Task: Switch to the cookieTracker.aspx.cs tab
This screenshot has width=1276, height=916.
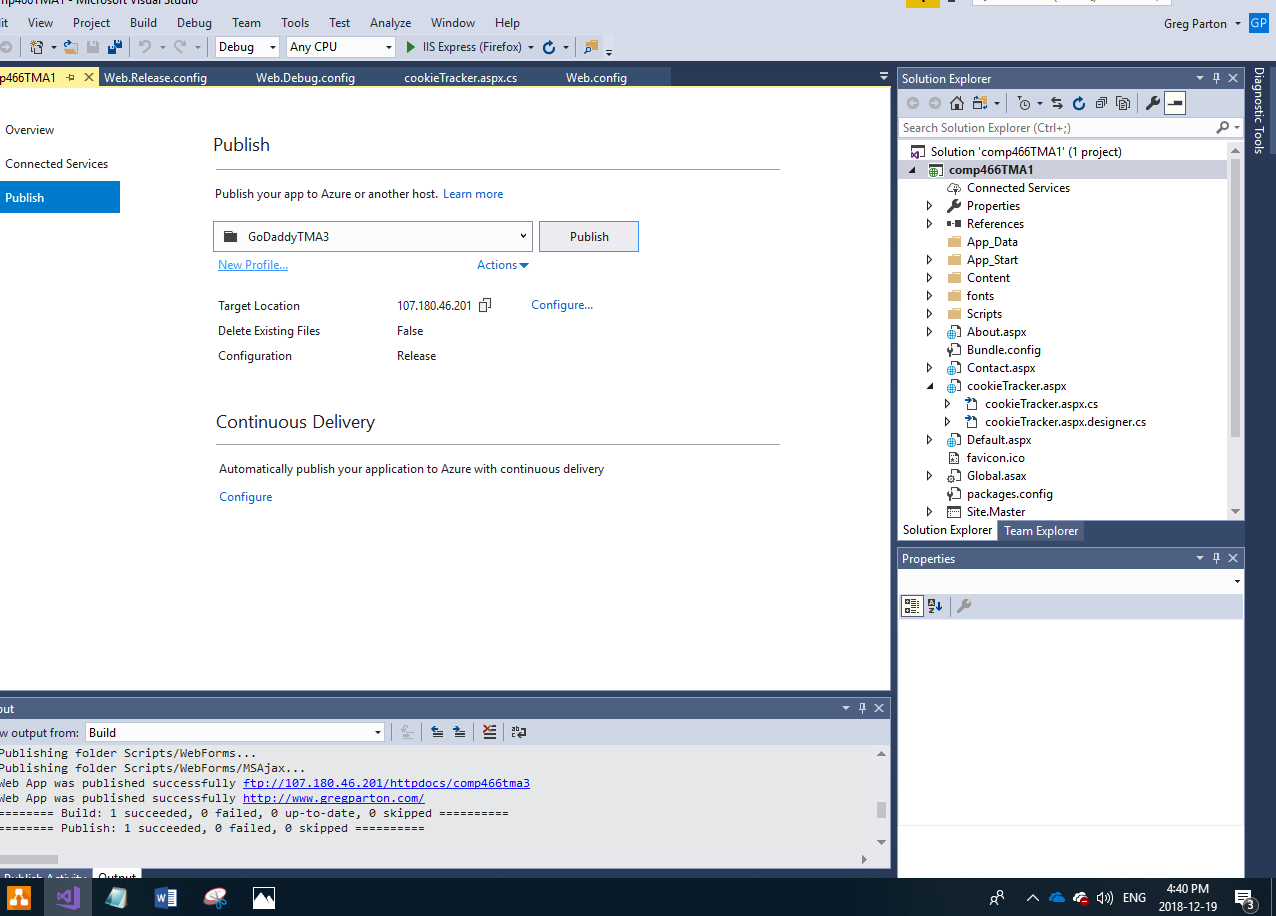Action: pos(461,77)
